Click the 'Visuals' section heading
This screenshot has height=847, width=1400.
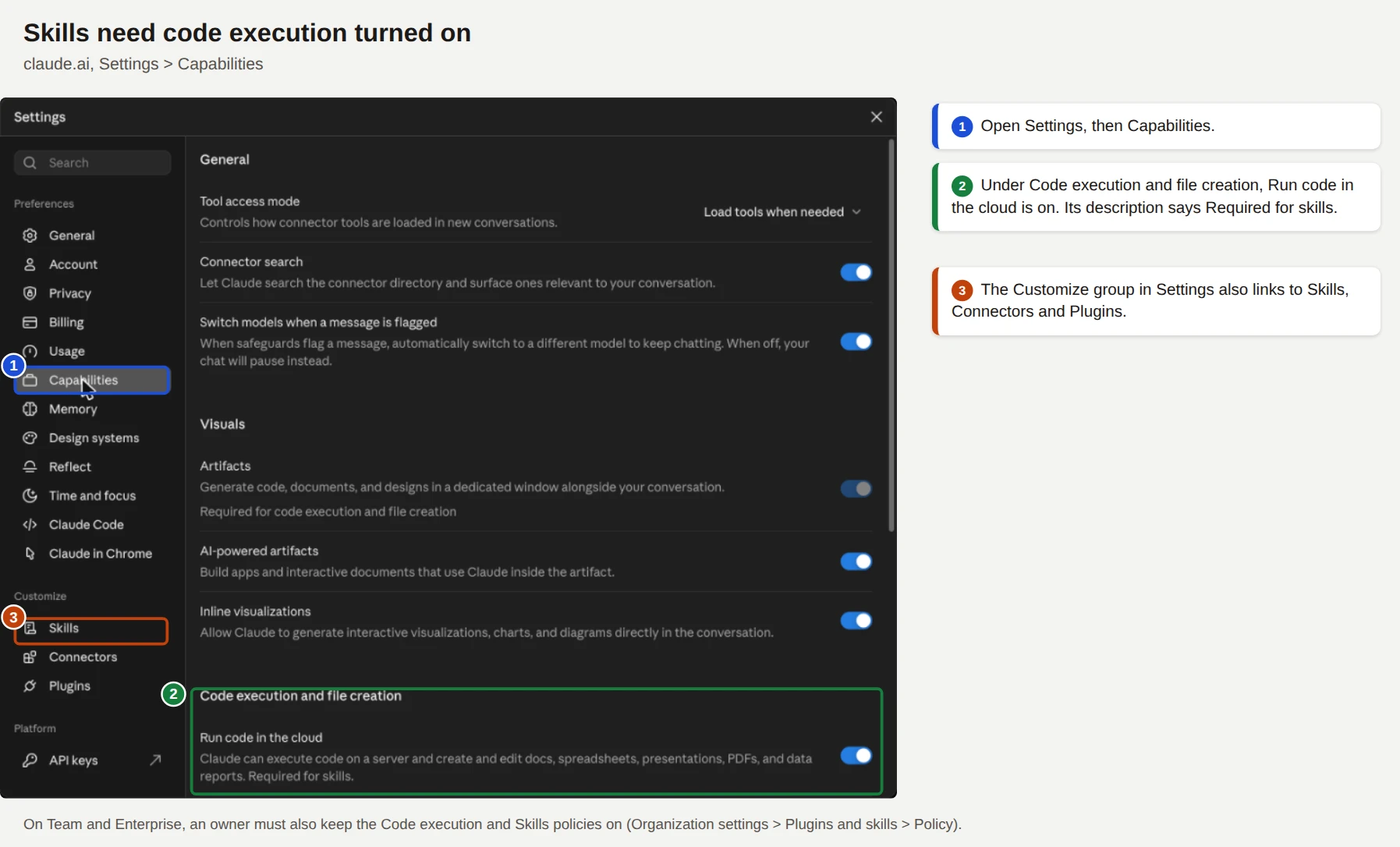click(222, 424)
